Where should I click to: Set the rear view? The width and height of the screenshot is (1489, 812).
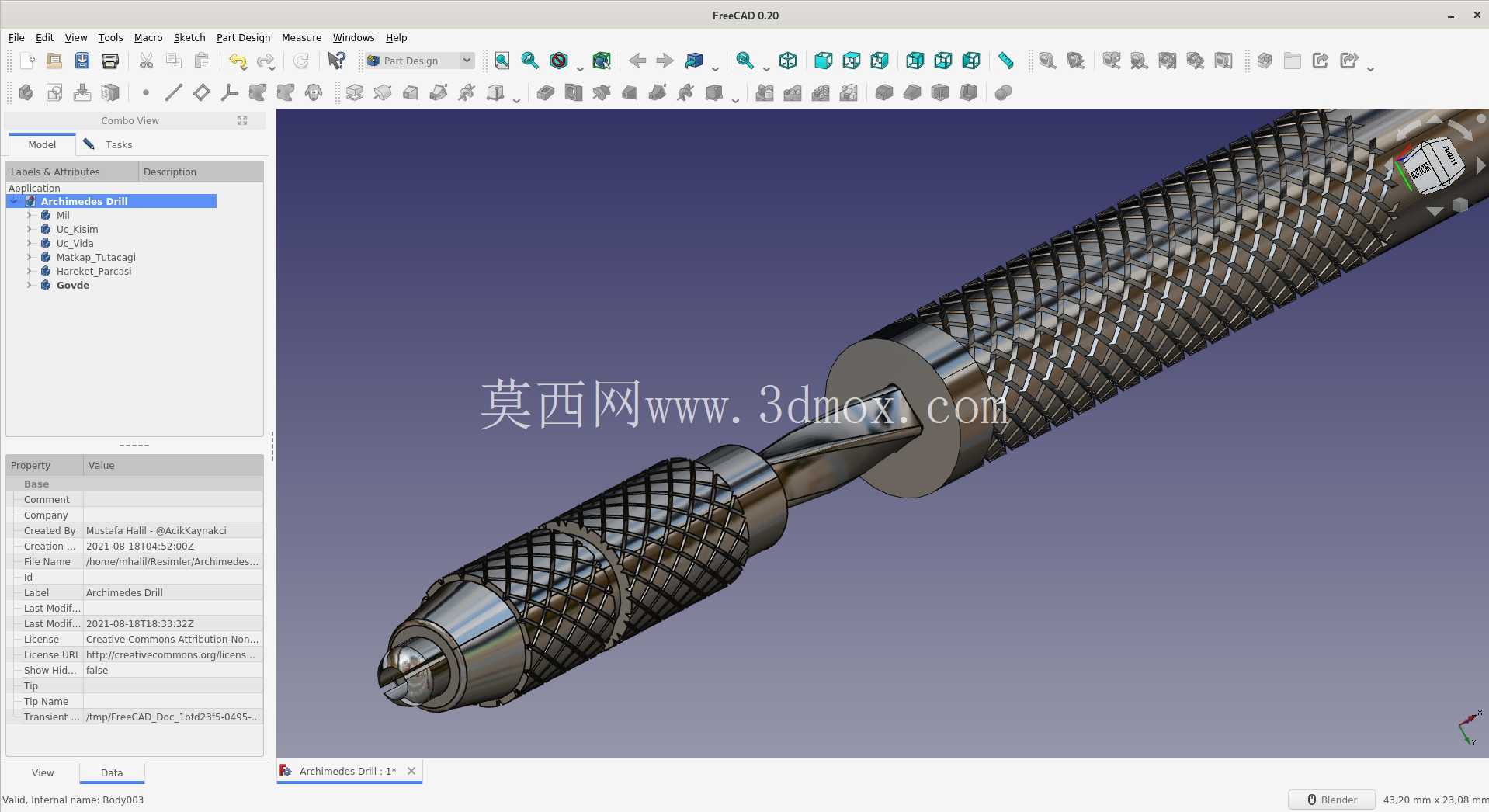tap(915, 61)
